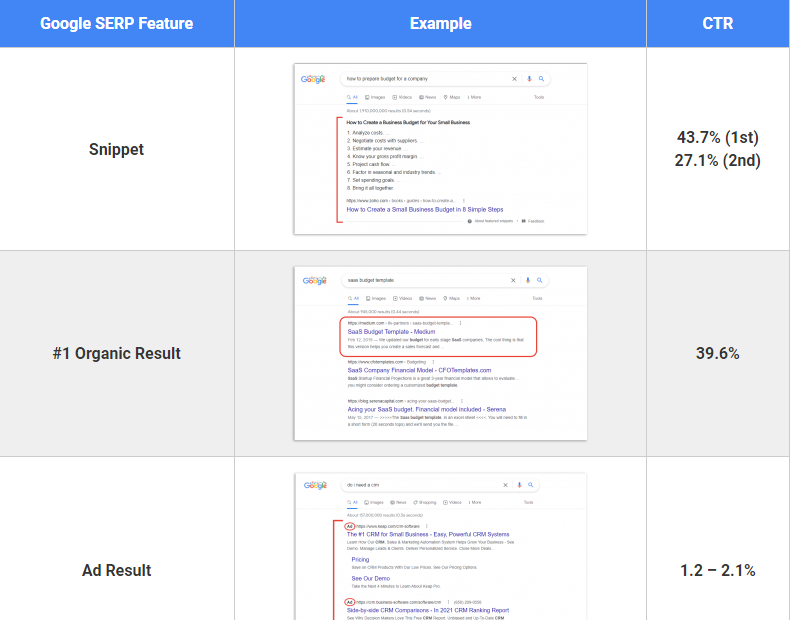Click the '43.7% (1st)' CTR value
Screen dimensions: 790x620
tap(717, 137)
